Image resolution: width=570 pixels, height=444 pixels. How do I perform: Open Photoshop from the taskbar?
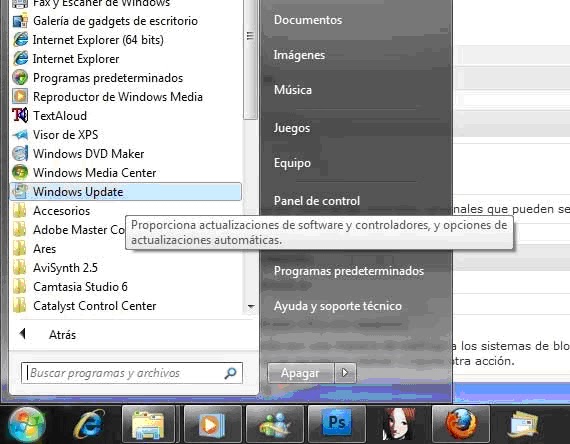[337, 424]
